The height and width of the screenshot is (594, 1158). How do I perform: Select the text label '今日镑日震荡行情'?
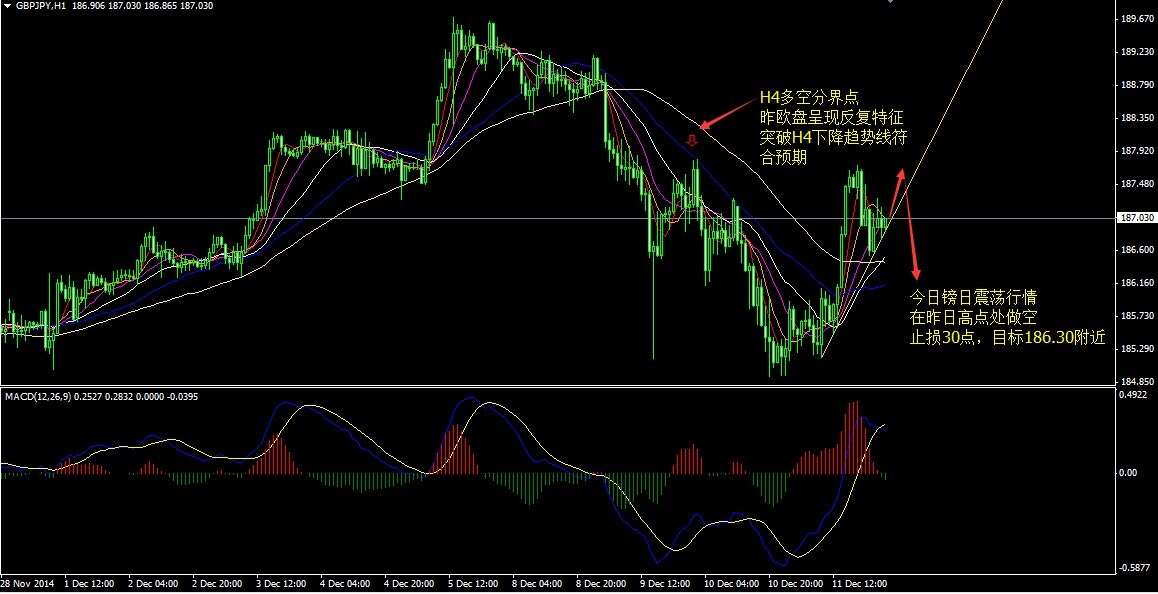[973, 298]
